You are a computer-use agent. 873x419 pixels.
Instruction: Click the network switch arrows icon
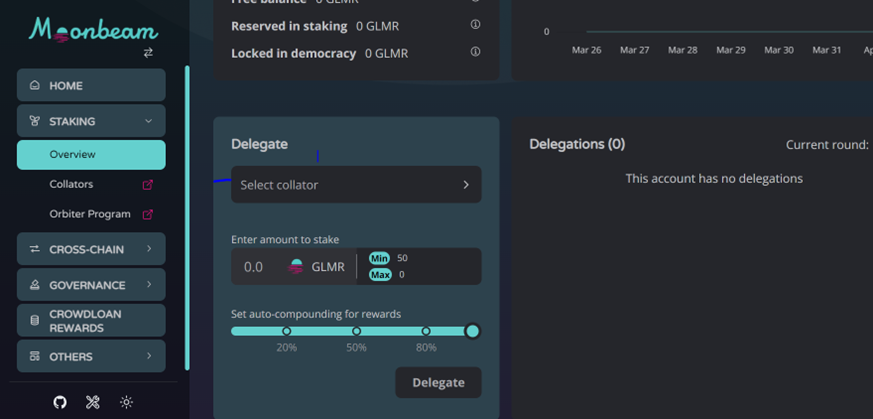click(x=148, y=53)
